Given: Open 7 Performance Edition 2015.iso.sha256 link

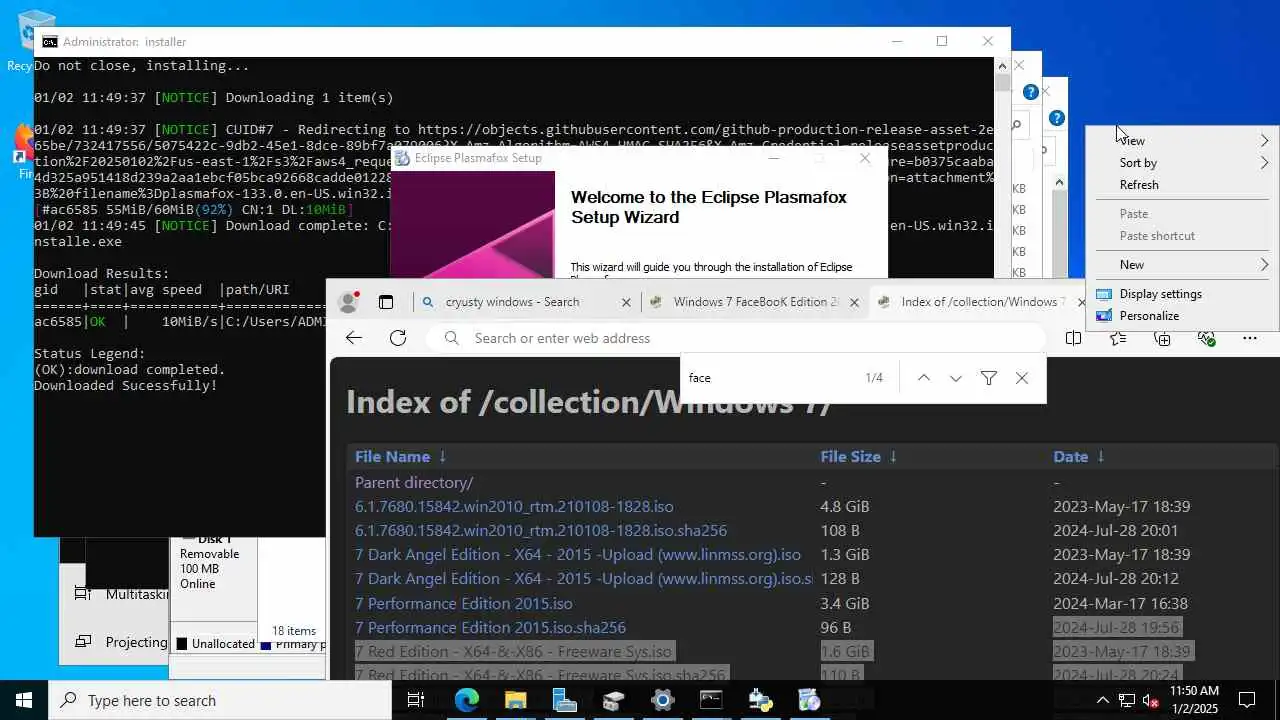Looking at the screenshot, I should pos(490,628).
